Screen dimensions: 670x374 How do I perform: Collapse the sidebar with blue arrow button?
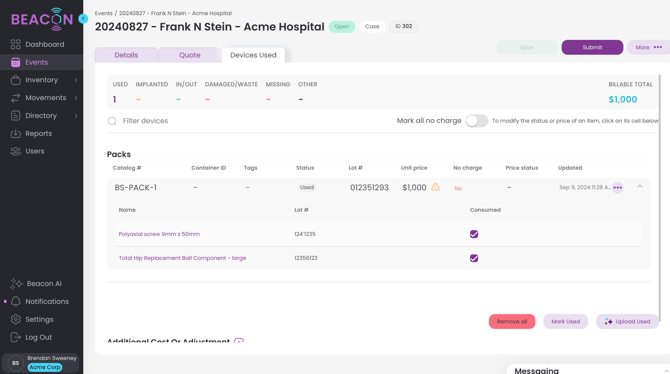pyautogui.click(x=83, y=19)
